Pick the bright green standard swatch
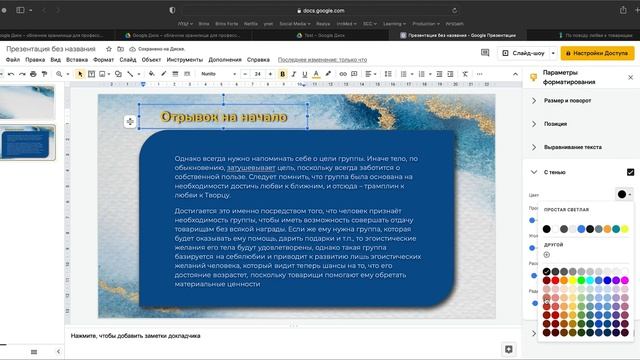Viewport: 640px width, 360px height. 581,280
